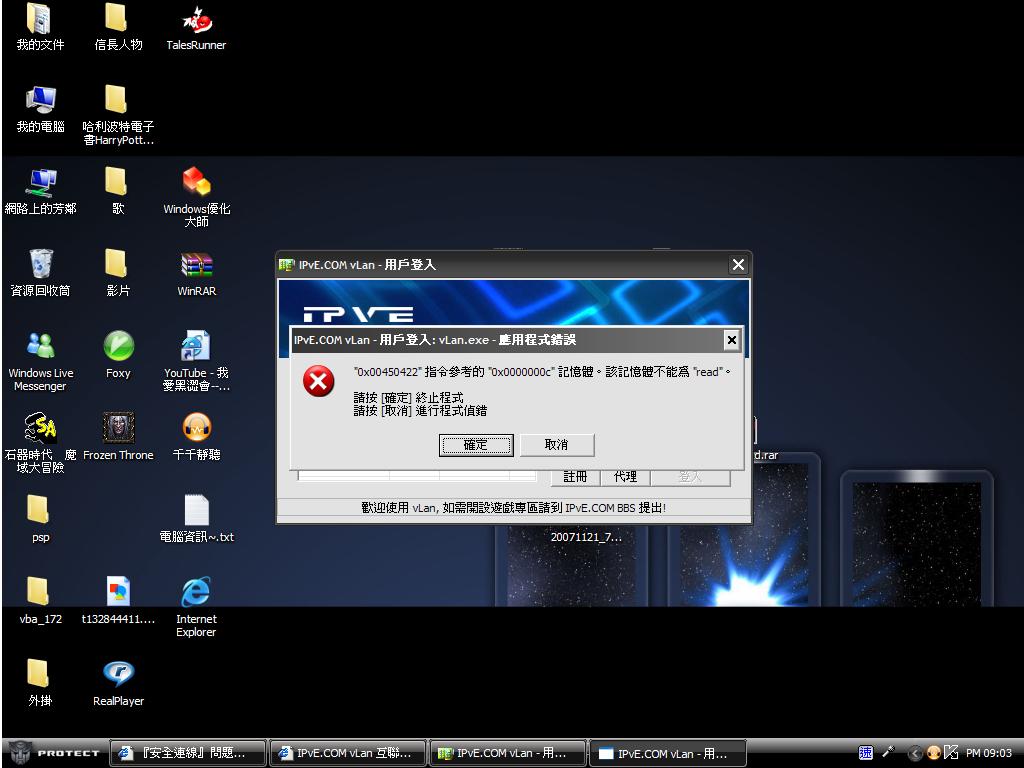
Task: Close the vLan.exe error dialog
Action: point(731,340)
